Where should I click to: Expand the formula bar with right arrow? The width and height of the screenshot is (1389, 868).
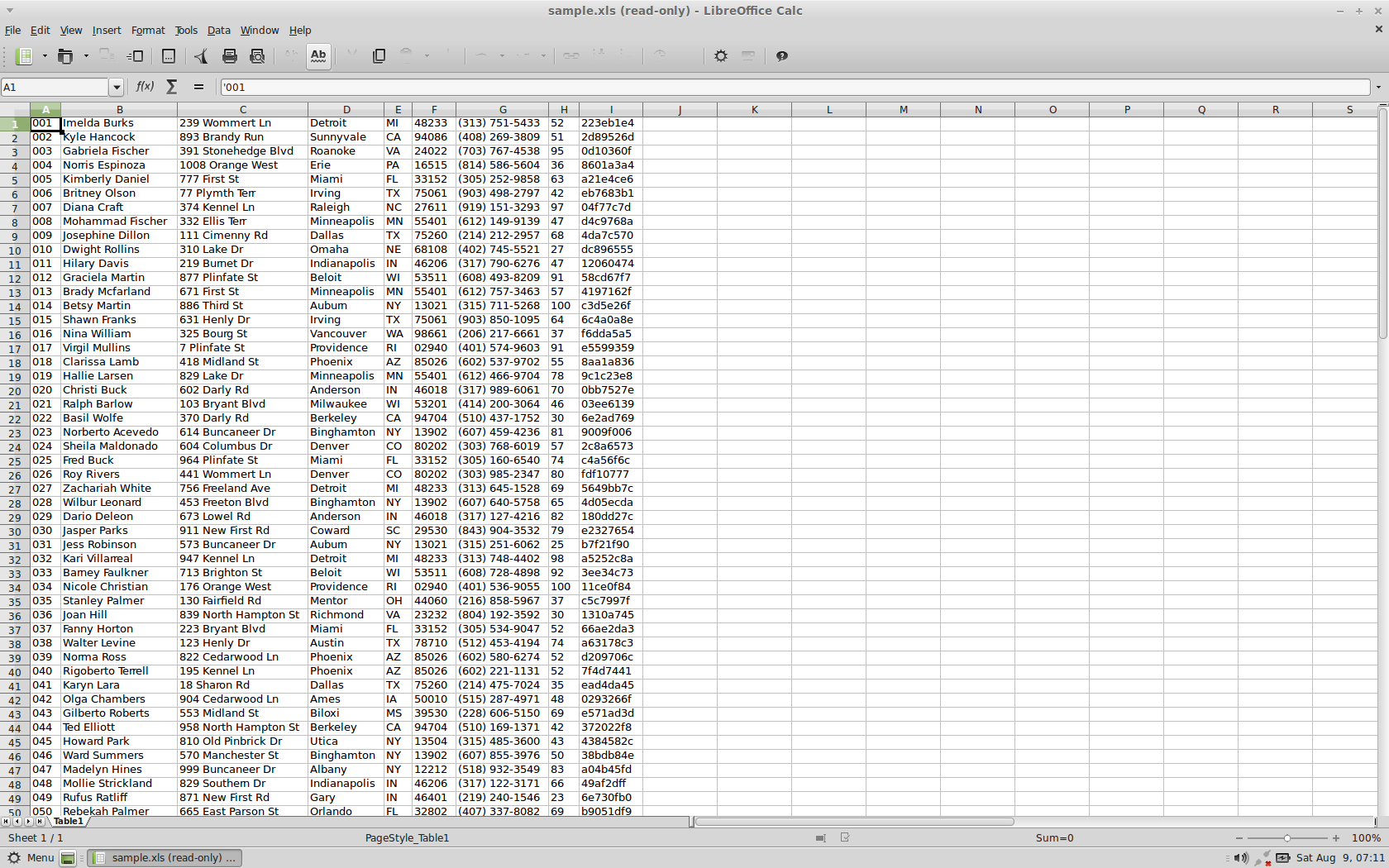pos(1377,88)
